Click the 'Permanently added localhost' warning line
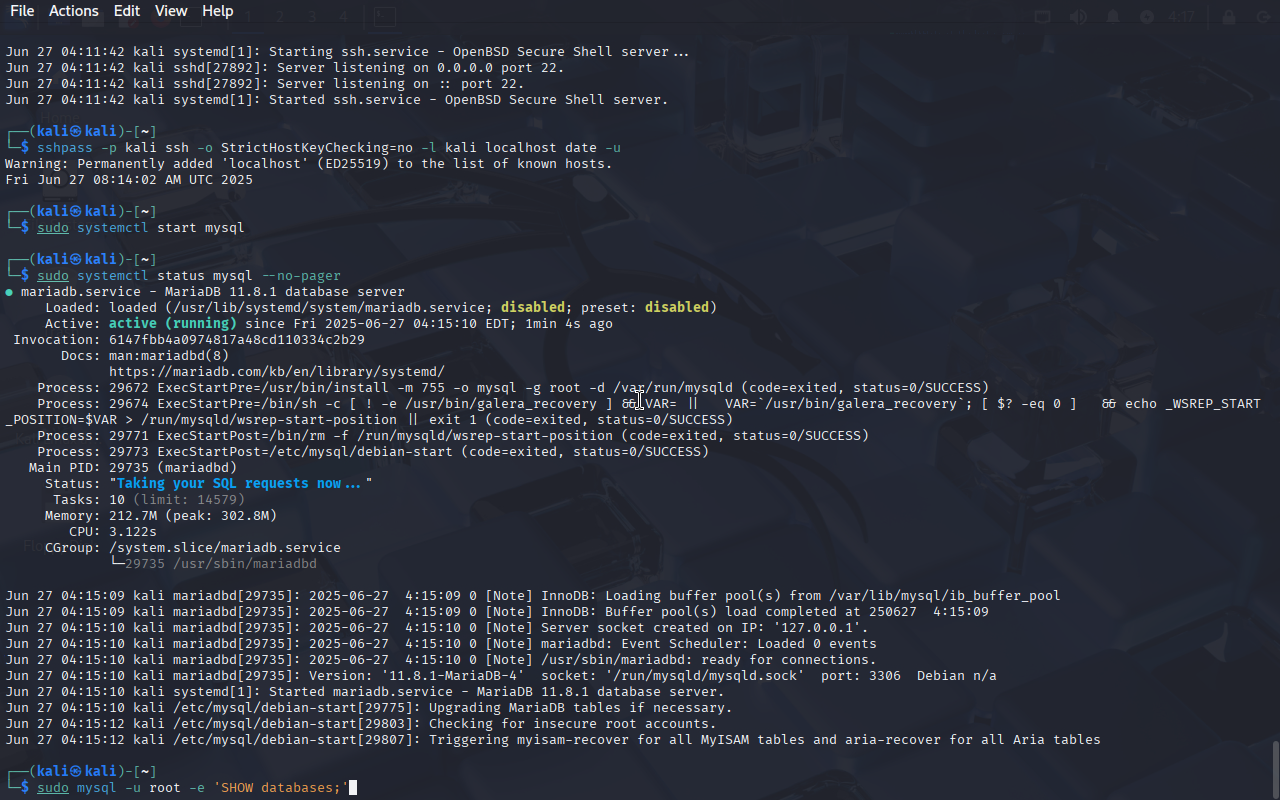 pos(309,164)
